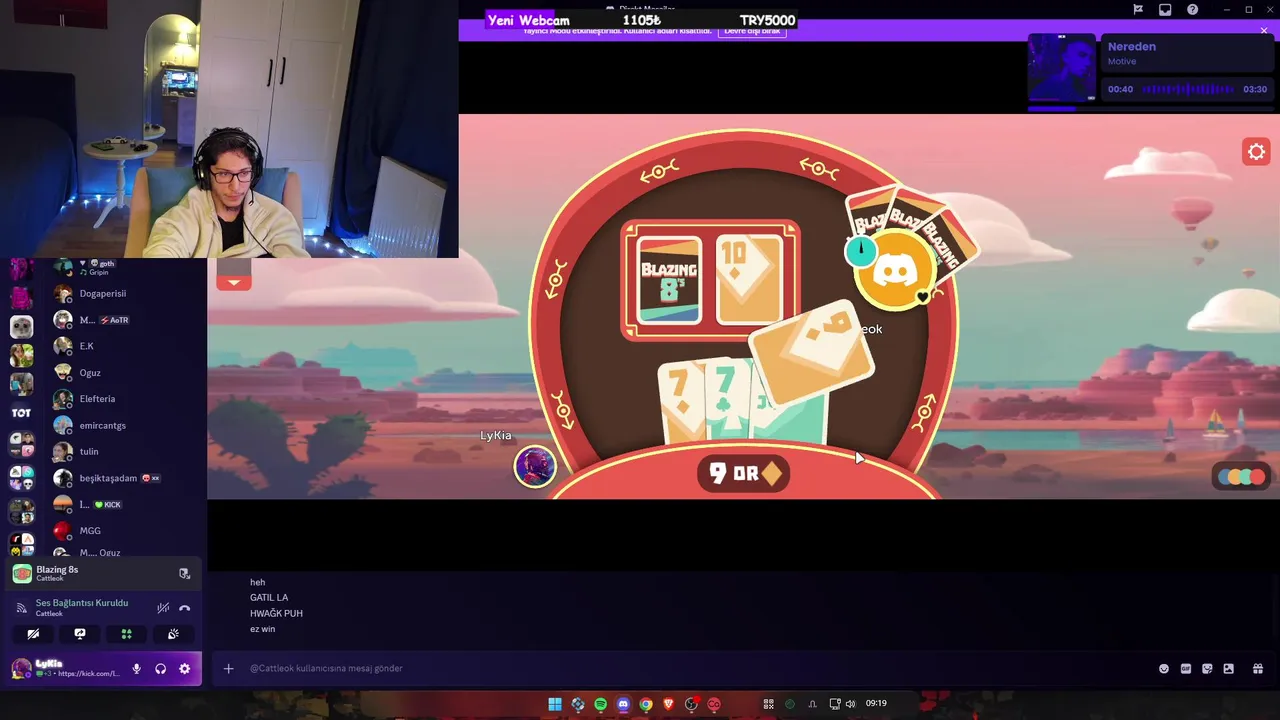Seek in the Nereden audio waveform

coord(1188,89)
